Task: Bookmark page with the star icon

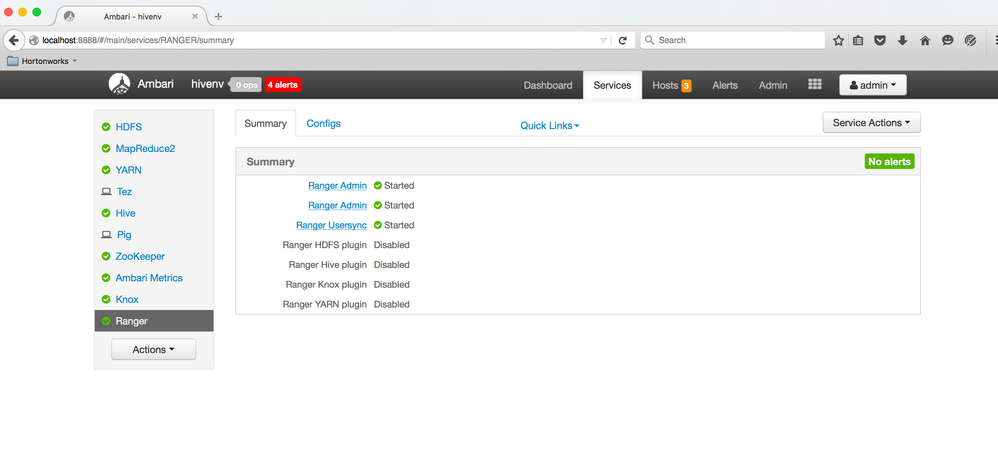Action: point(838,40)
